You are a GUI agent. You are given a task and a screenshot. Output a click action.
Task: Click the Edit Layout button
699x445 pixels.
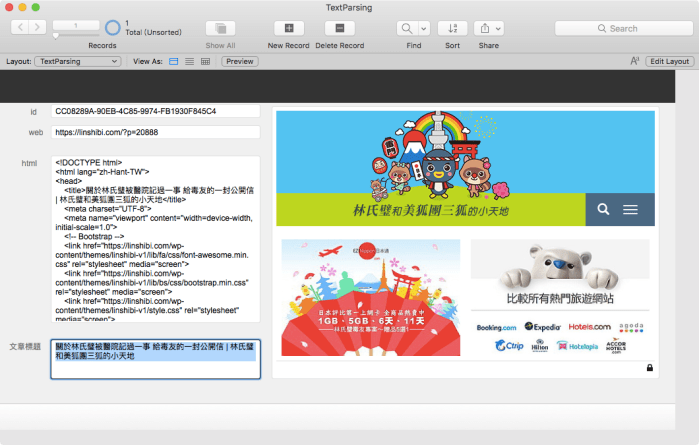(x=669, y=61)
